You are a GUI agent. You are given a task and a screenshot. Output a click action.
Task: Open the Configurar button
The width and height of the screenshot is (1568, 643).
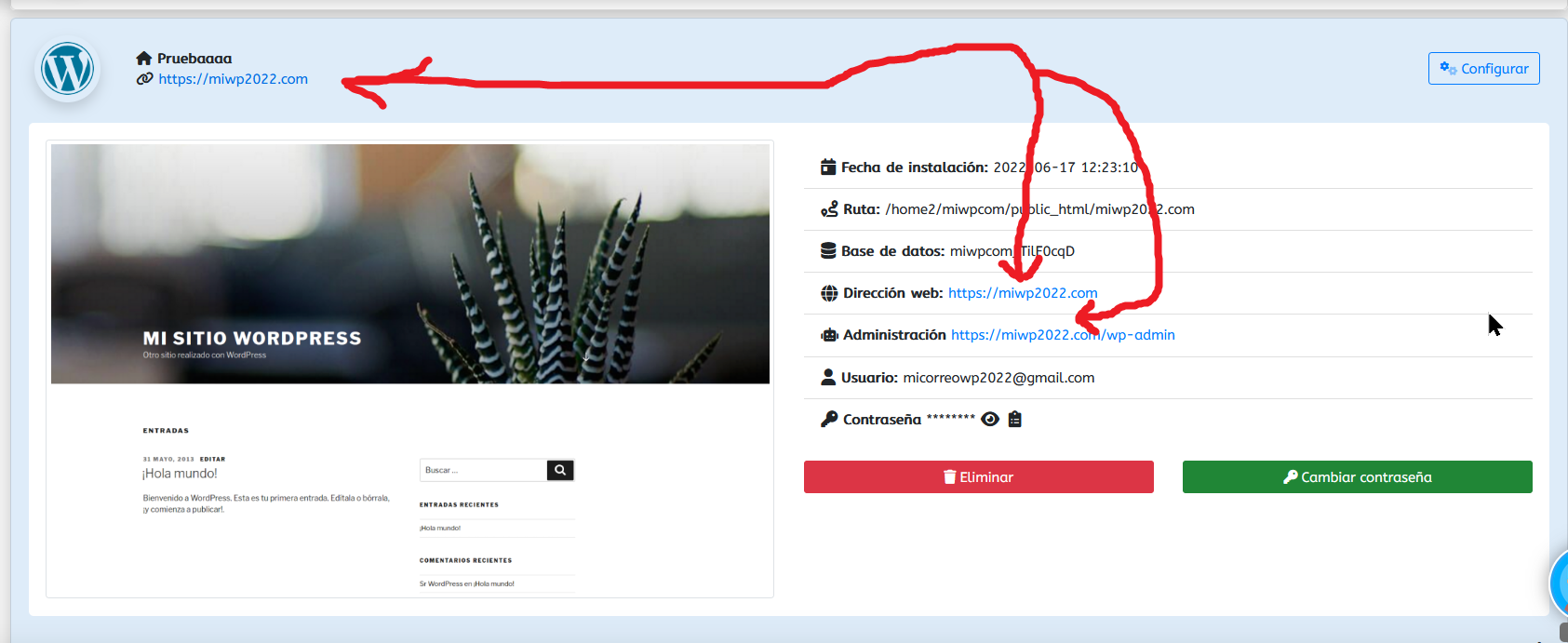pyautogui.click(x=1483, y=69)
